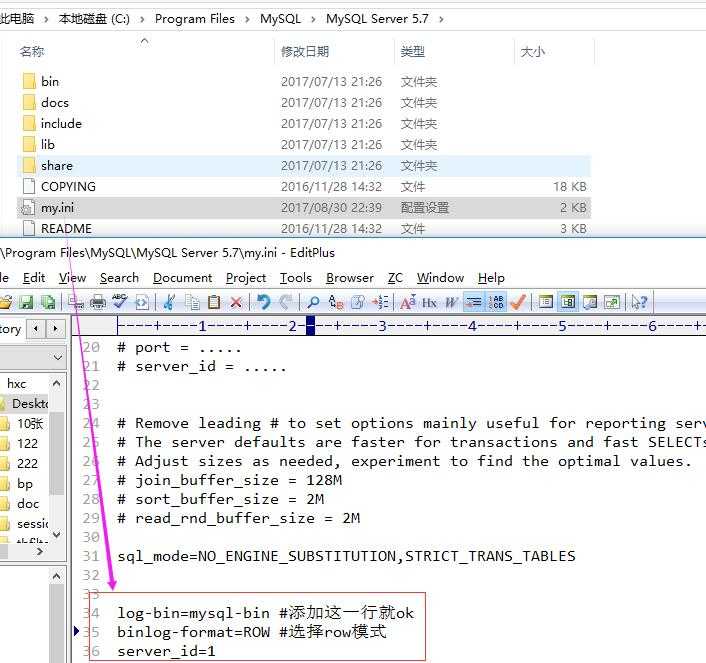Click the Cut scissors icon
Screen dimensions: 706x663
170,302
